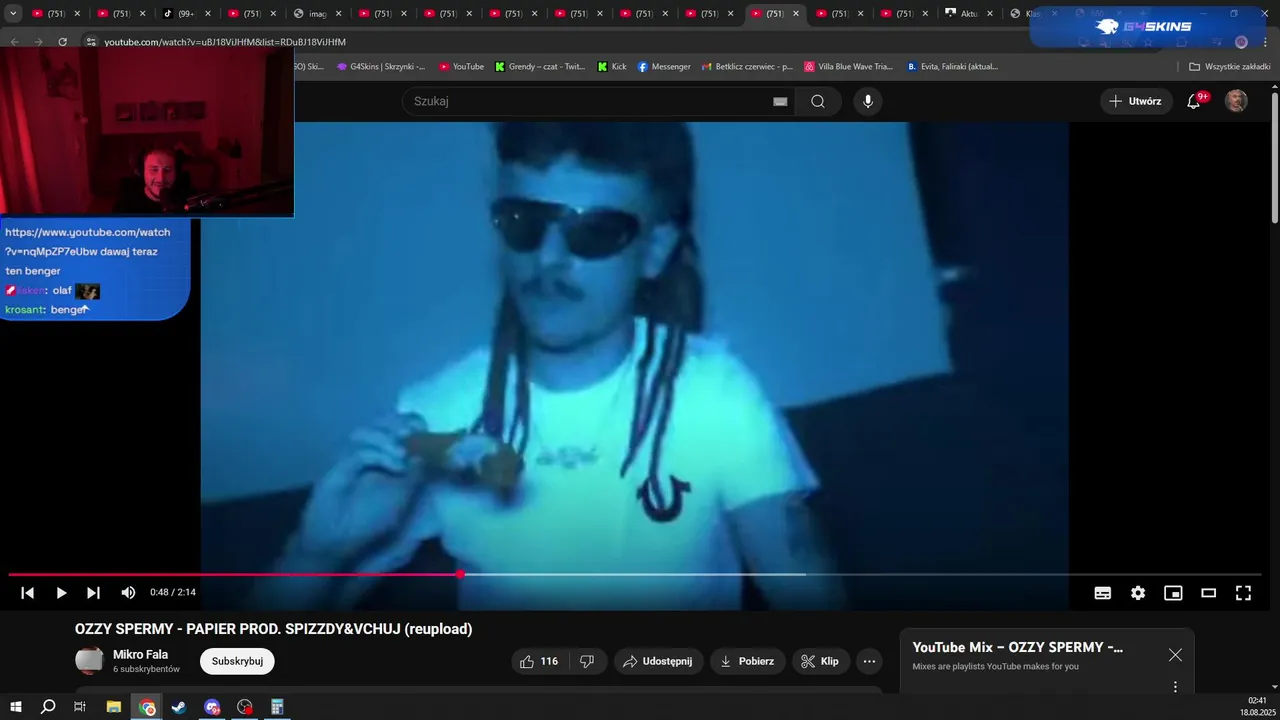
Task: Click the video title OZZY SPERMY - PAPIER
Action: coord(273,629)
